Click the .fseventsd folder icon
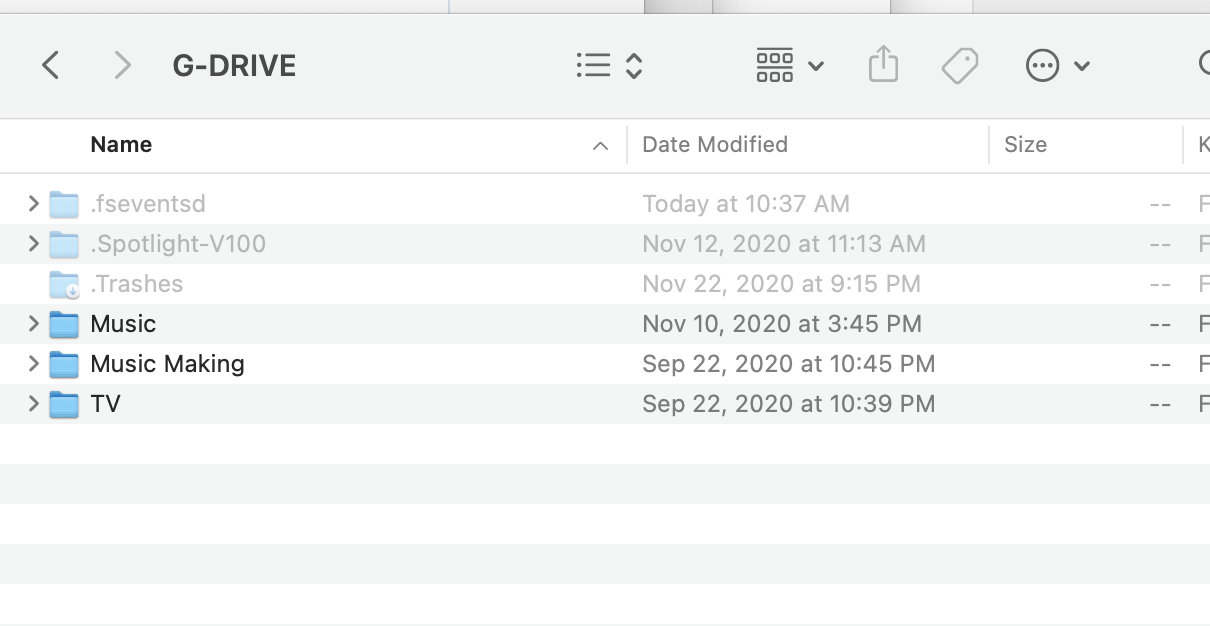This screenshot has height=626, width=1210. [x=63, y=203]
